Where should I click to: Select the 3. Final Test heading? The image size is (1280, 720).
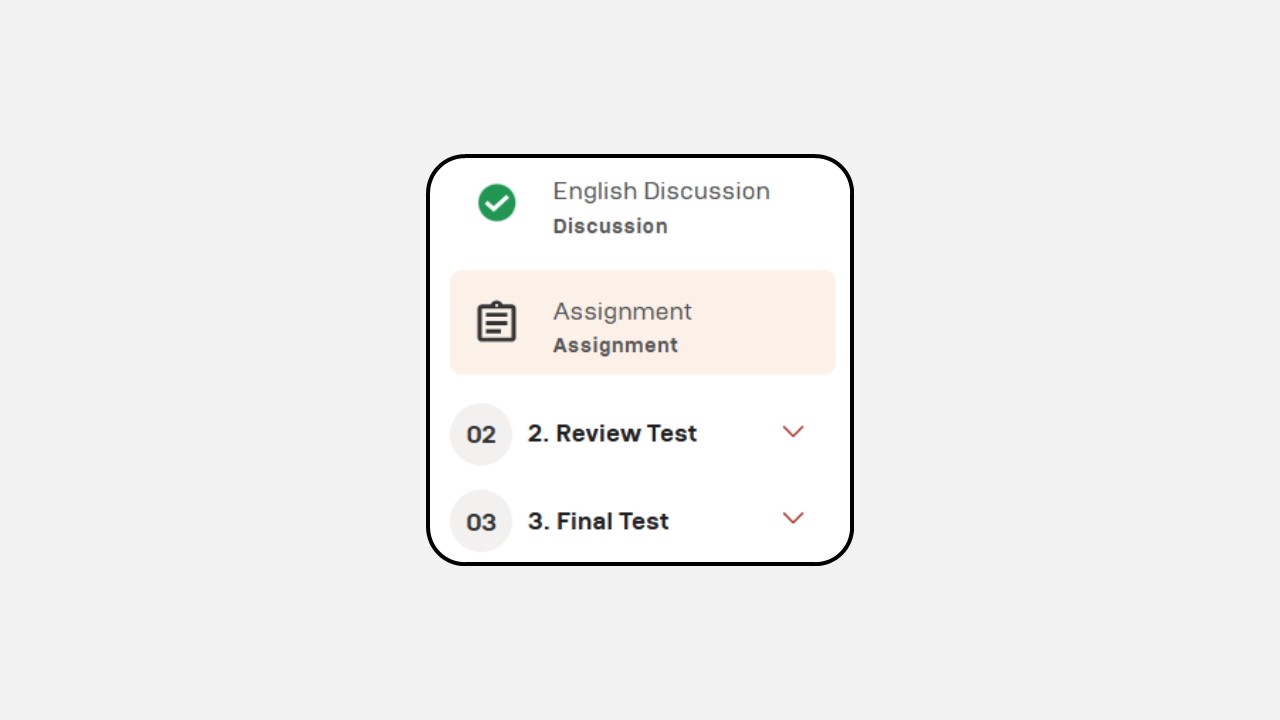tap(598, 521)
